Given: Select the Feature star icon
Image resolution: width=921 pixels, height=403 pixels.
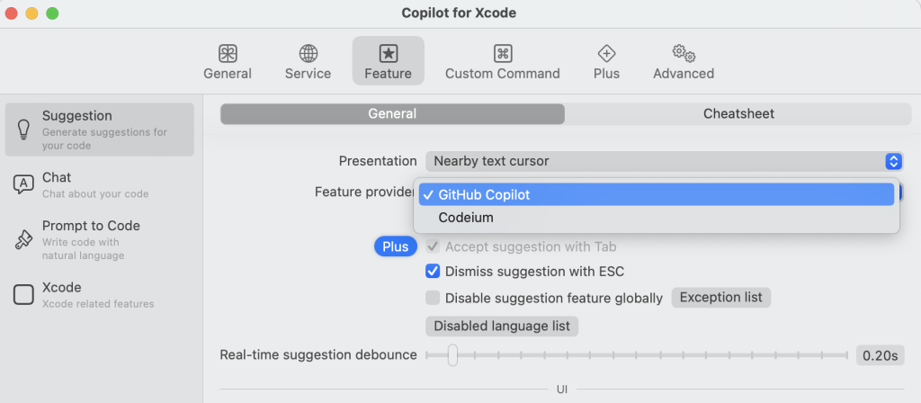Looking at the screenshot, I should tap(388, 54).
